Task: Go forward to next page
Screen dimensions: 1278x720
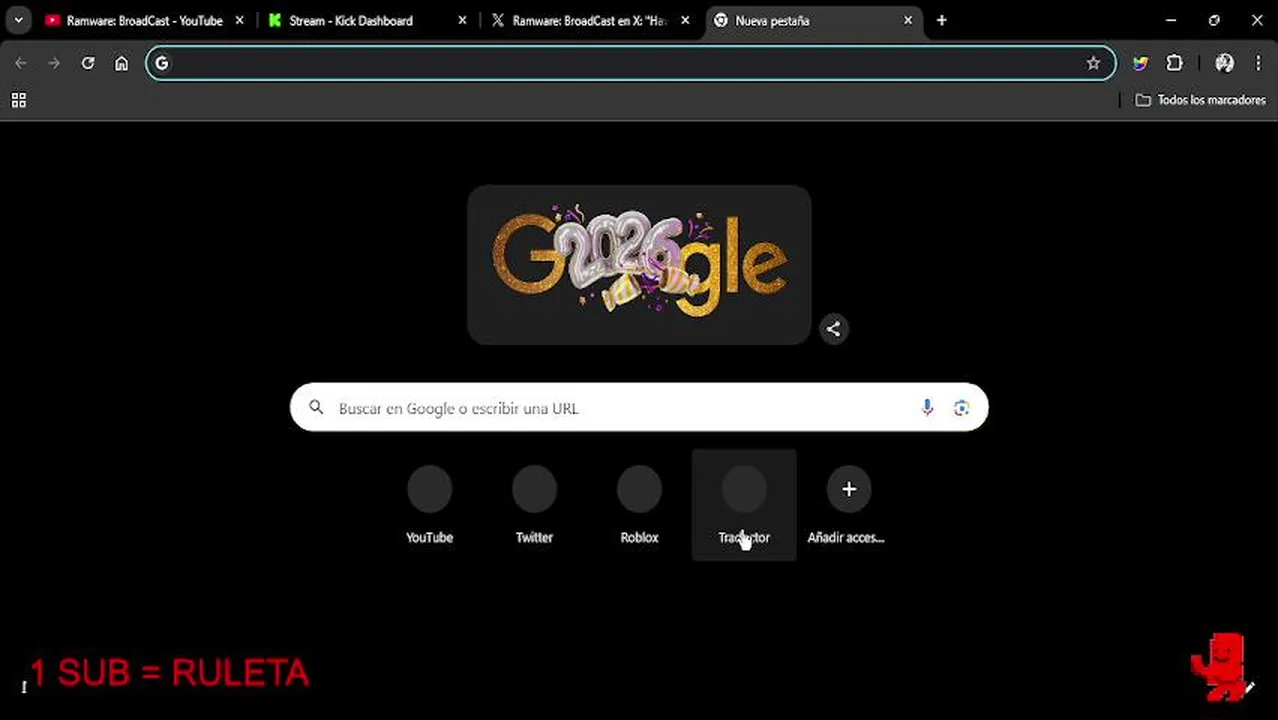Action: 54,63
